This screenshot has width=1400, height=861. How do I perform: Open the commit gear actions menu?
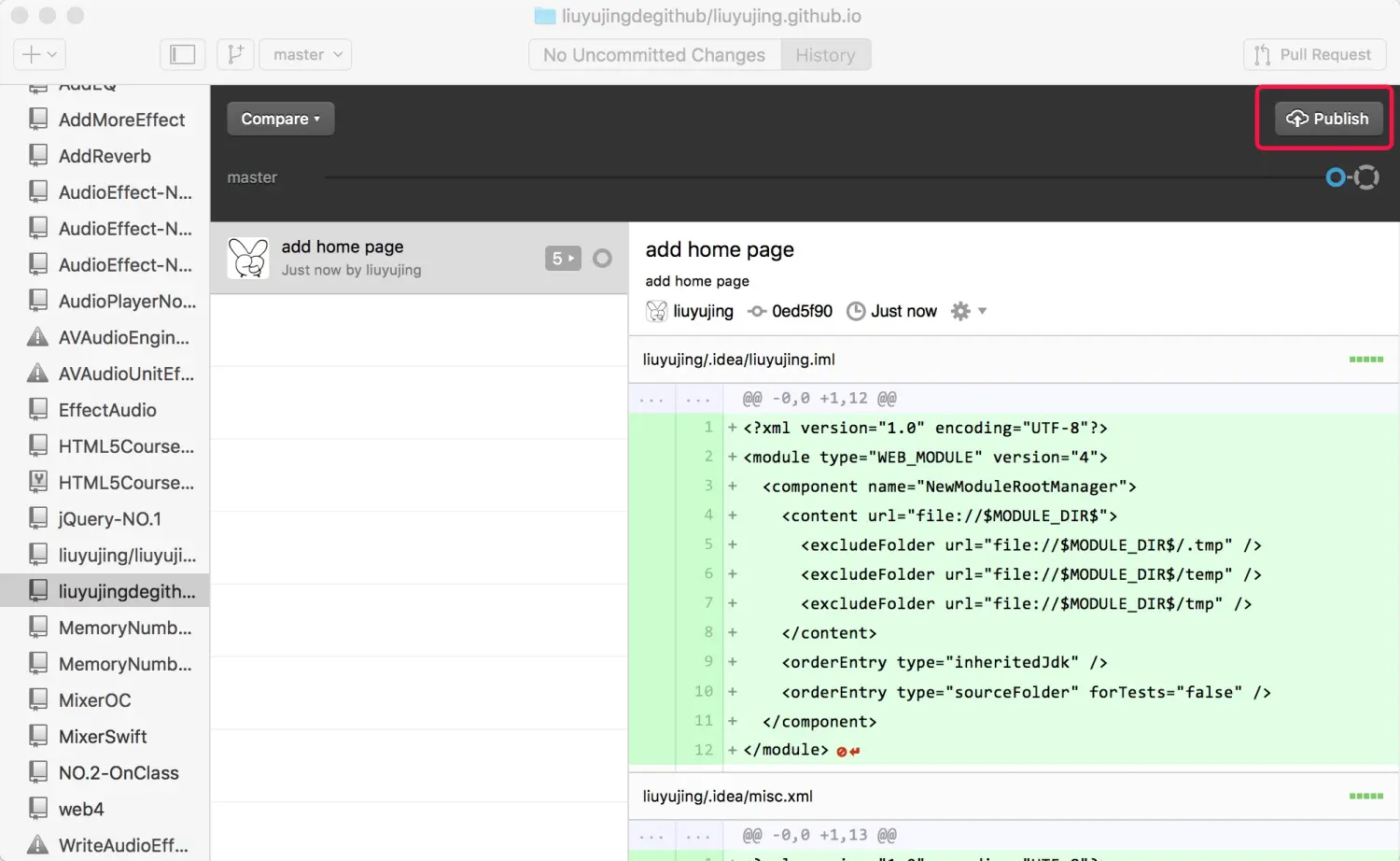(968, 311)
